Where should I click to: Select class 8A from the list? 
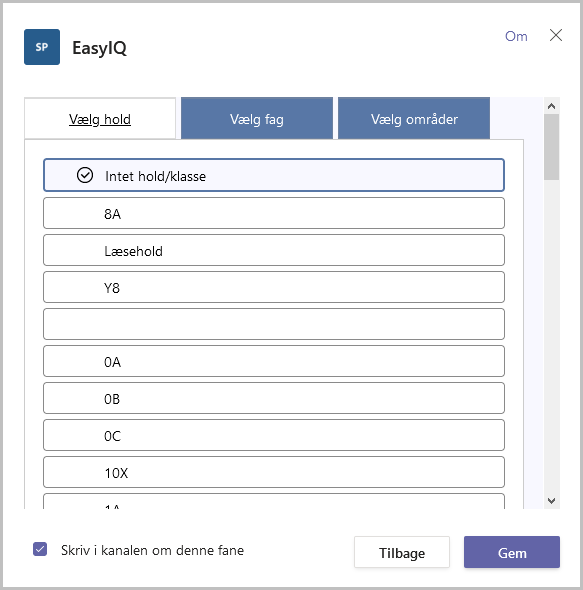point(274,213)
